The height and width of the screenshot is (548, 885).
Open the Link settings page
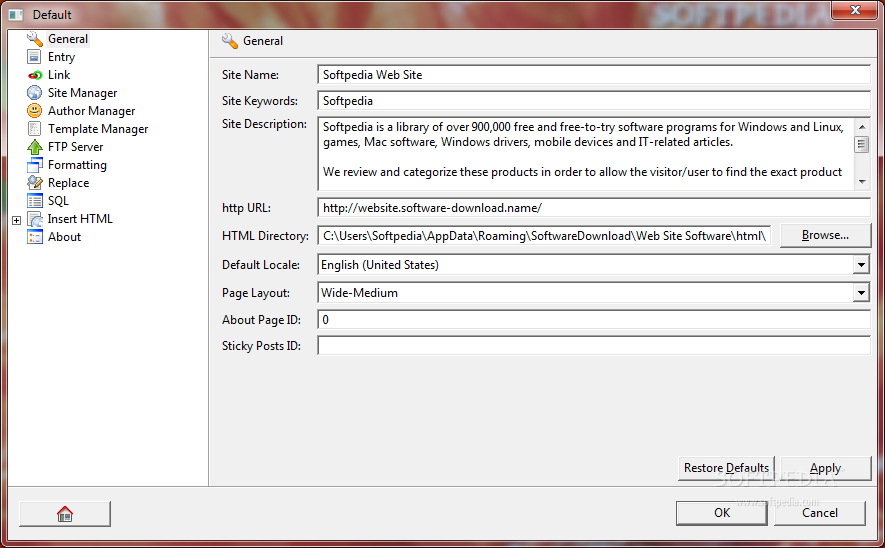59,75
